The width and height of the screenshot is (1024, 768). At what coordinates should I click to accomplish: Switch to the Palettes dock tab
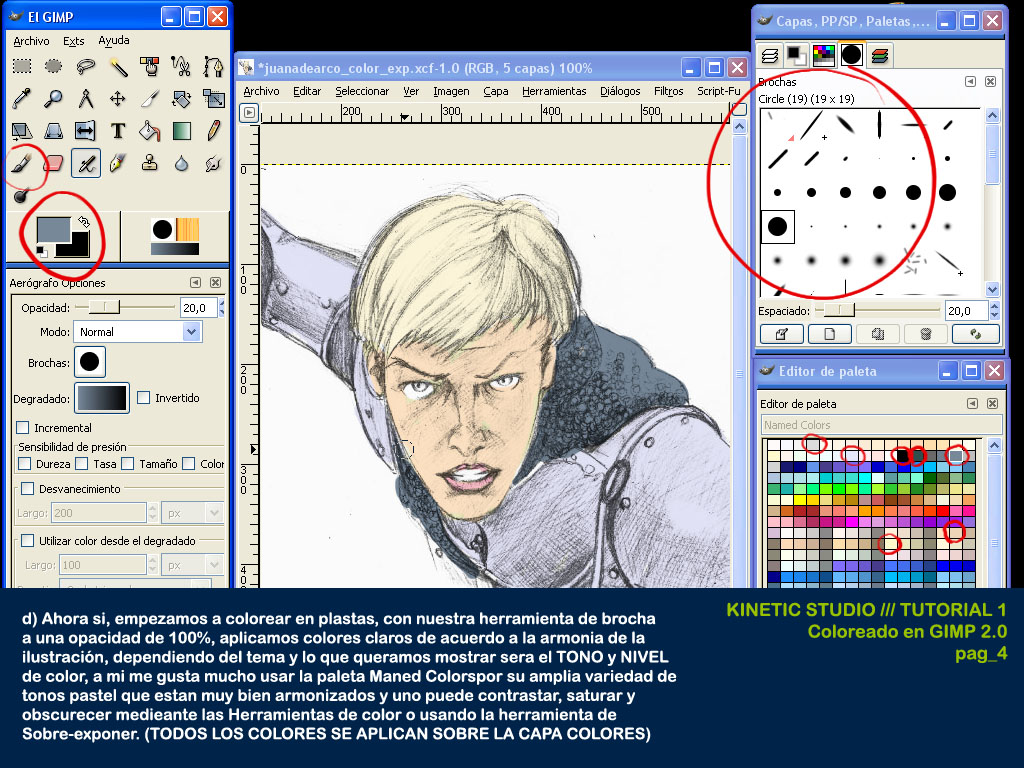pos(824,56)
